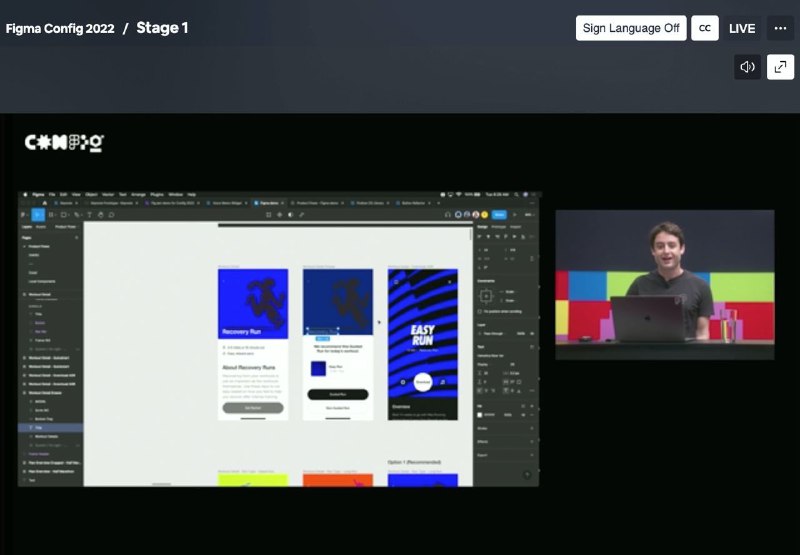This screenshot has width=800, height=555.
Task: Click the Download circle button on Easy Run
Action: [422, 382]
